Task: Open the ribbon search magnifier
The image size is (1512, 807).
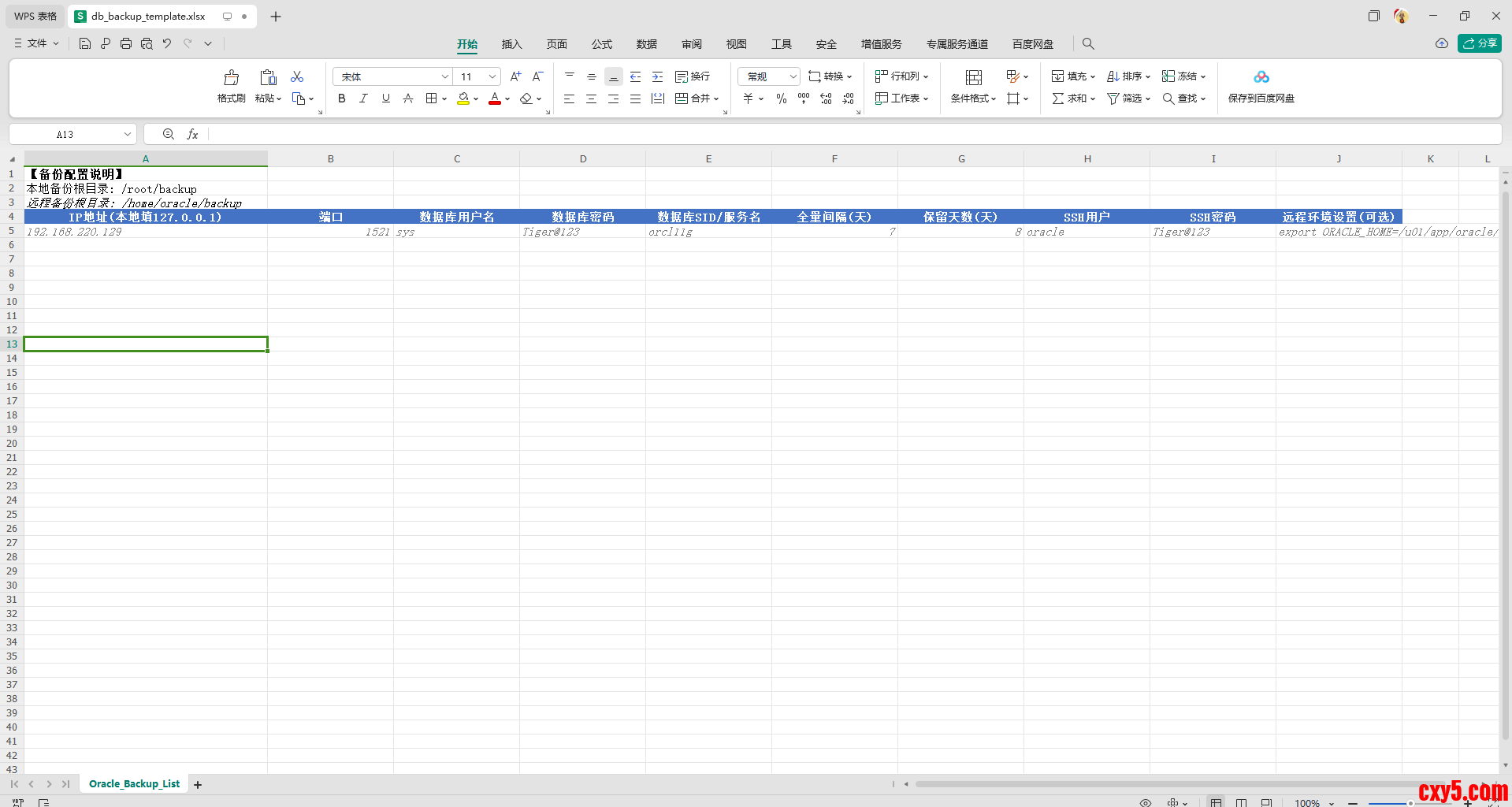Action: (1088, 43)
